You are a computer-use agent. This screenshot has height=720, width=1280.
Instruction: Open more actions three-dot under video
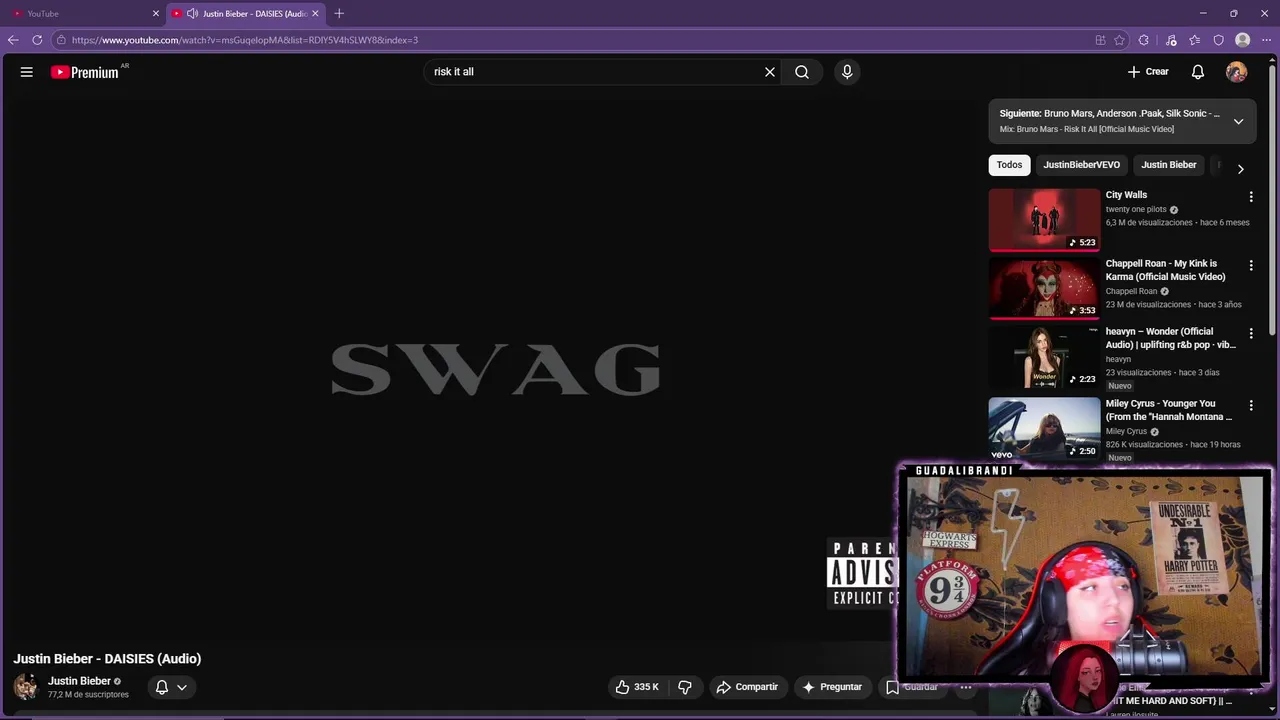coord(966,687)
